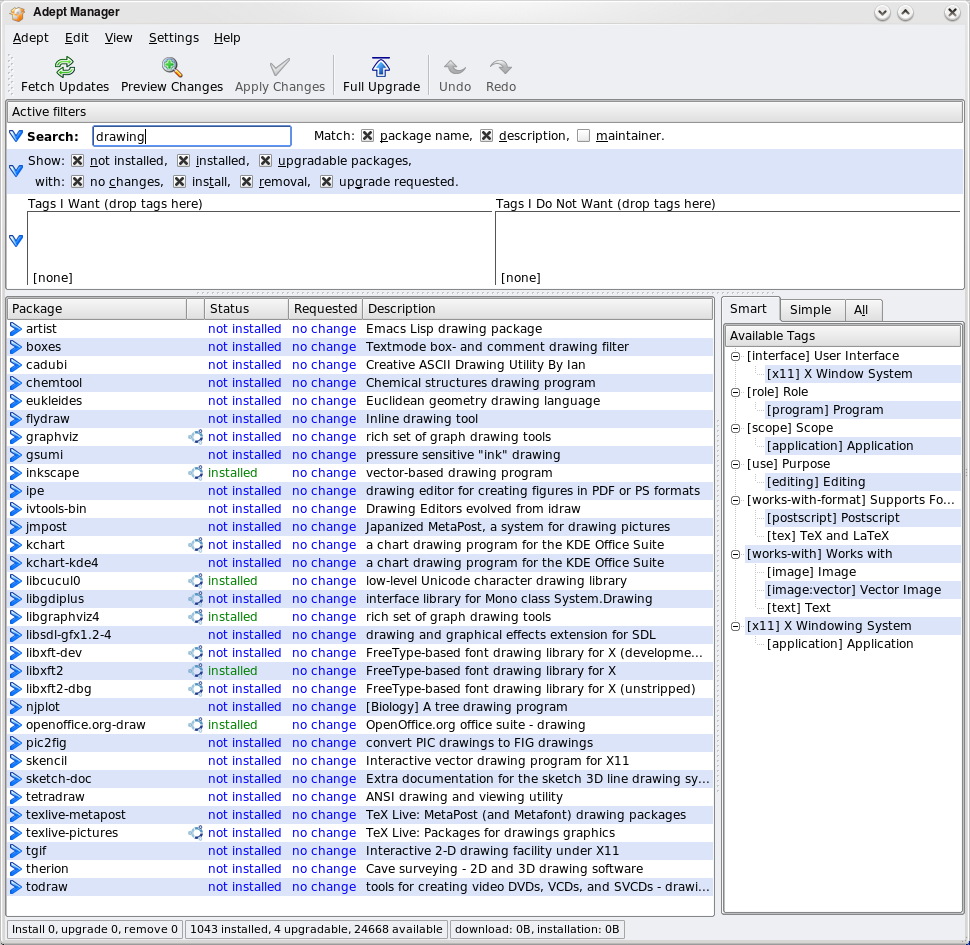Image resolution: width=970 pixels, height=945 pixels.
Task: Enable the maintainer match checkbox
Action: point(584,136)
